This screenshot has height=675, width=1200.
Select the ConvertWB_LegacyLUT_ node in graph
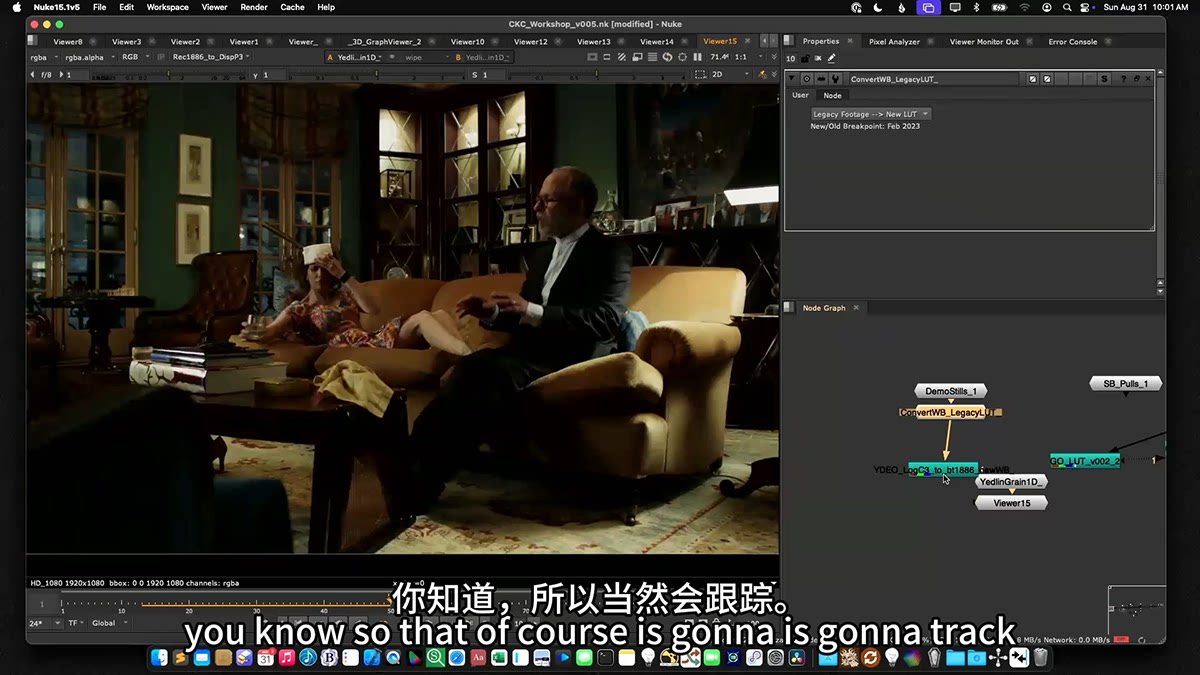951,412
